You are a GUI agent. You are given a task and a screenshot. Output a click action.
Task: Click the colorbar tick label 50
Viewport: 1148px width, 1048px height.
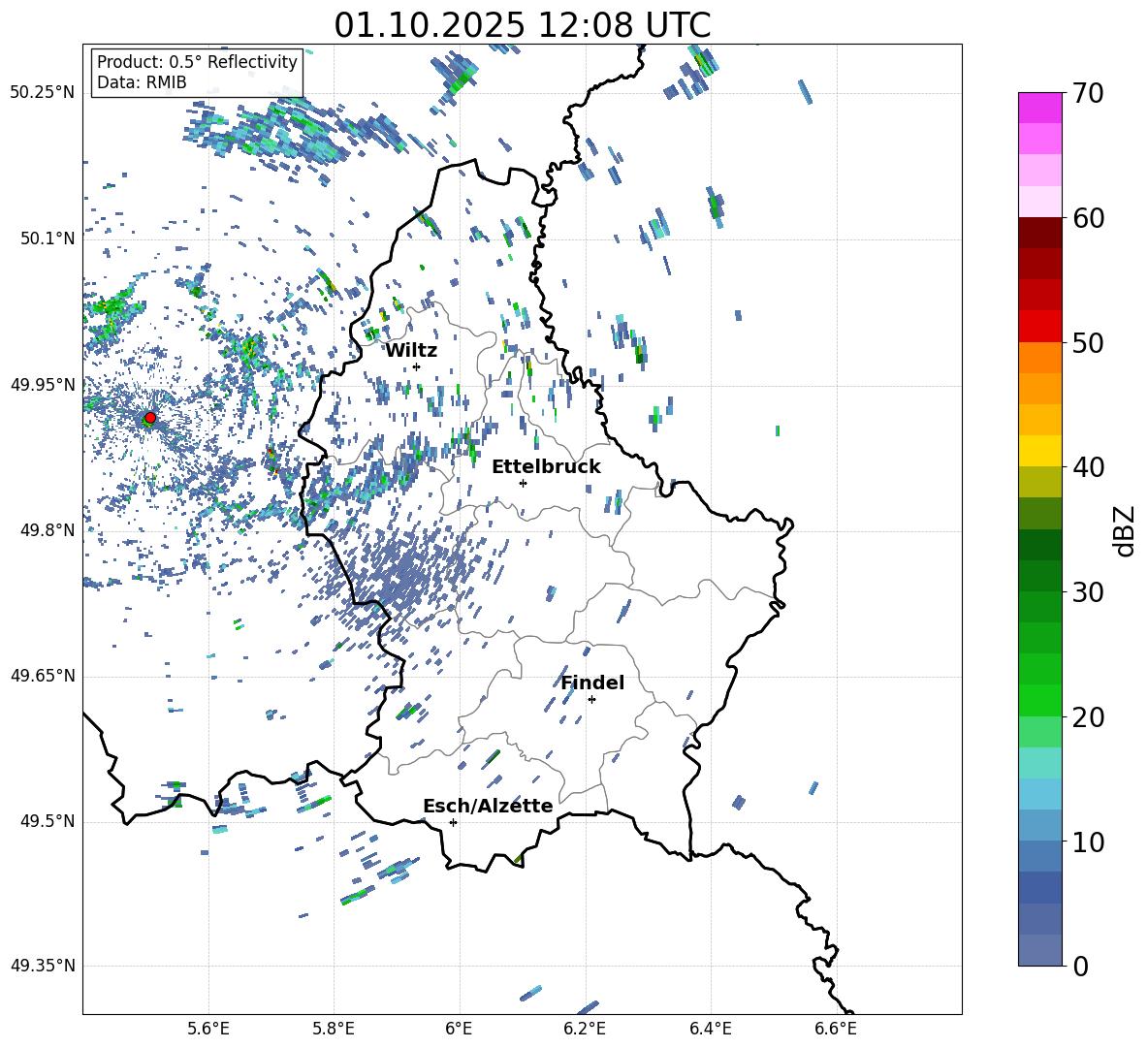click(1088, 342)
